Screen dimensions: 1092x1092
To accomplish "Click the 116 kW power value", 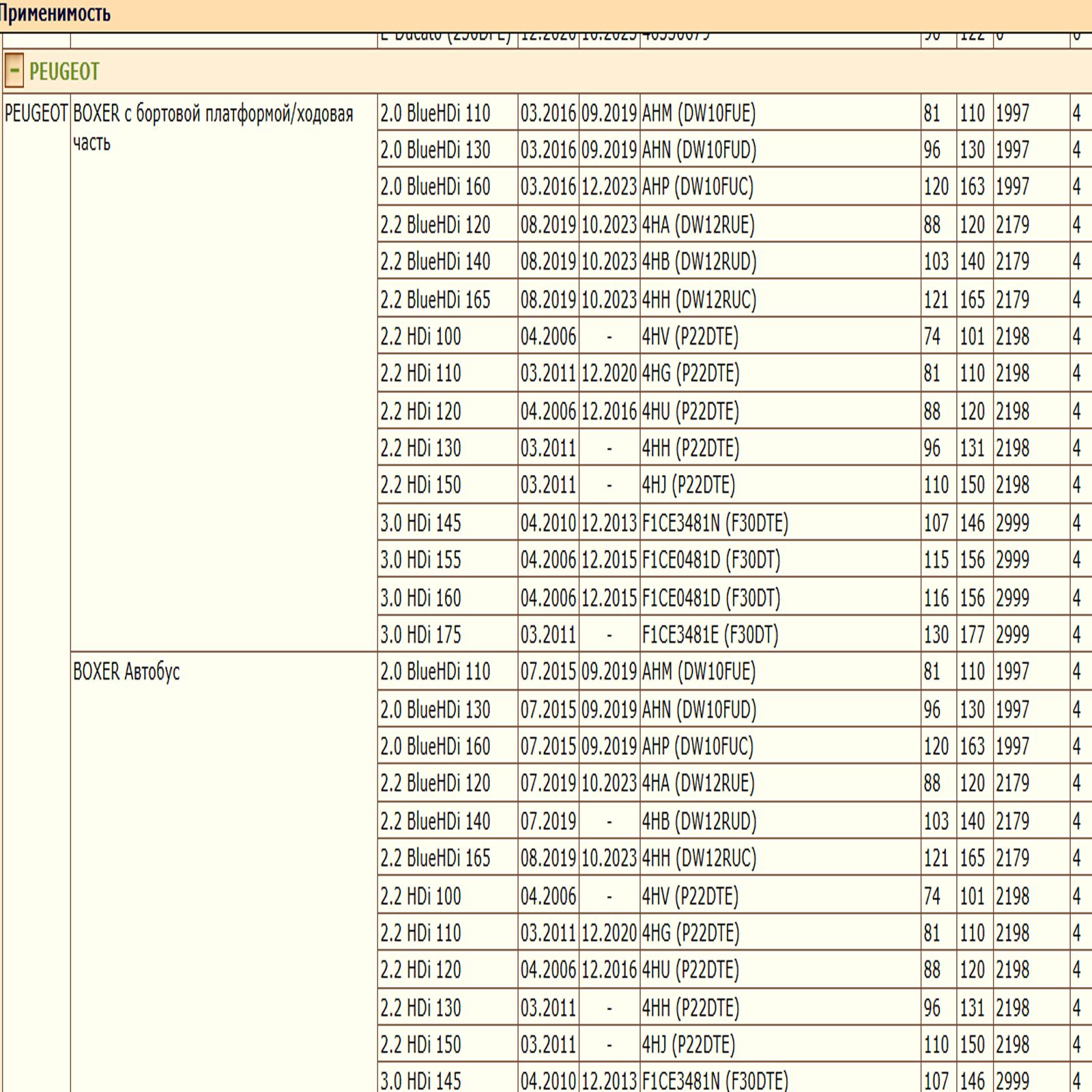I will [936, 598].
